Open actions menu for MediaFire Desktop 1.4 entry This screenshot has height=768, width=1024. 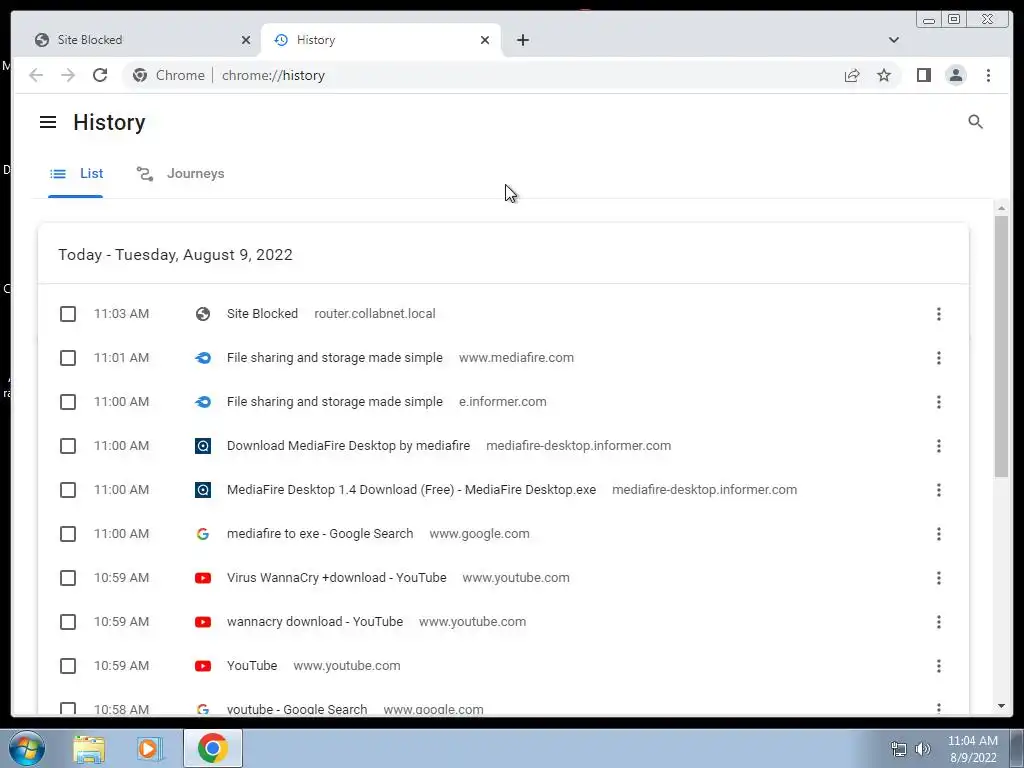938,490
